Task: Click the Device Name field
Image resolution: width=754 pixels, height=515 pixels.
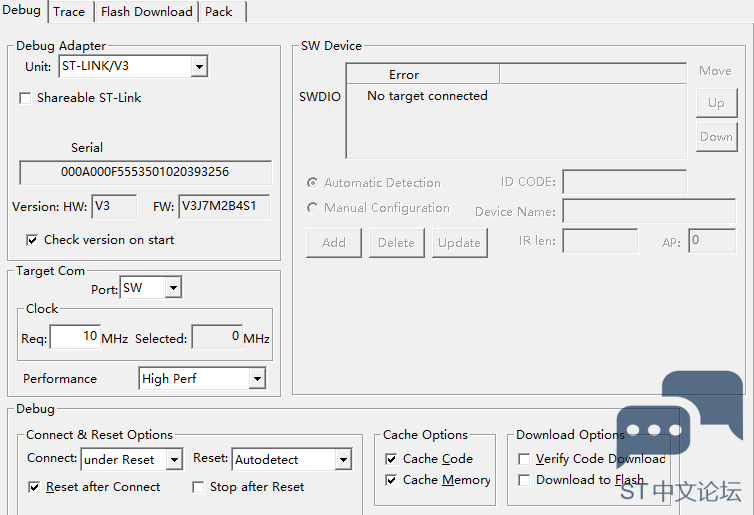Action: tap(649, 211)
